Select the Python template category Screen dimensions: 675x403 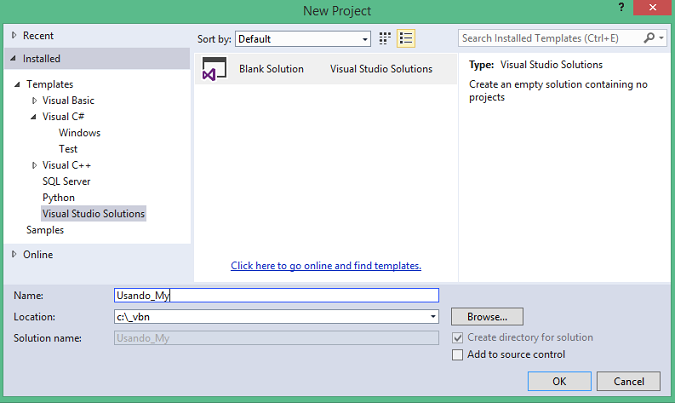(x=59, y=198)
